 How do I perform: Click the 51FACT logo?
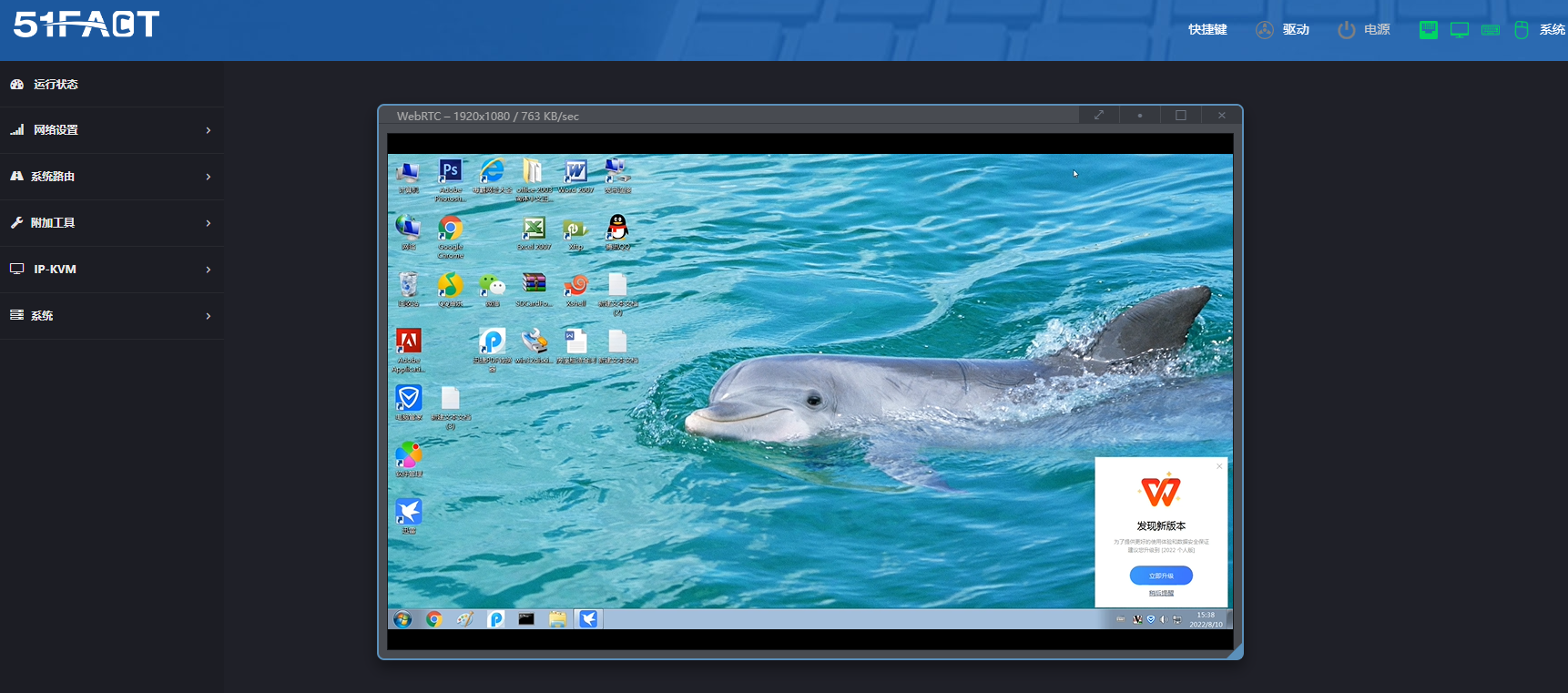point(87,25)
